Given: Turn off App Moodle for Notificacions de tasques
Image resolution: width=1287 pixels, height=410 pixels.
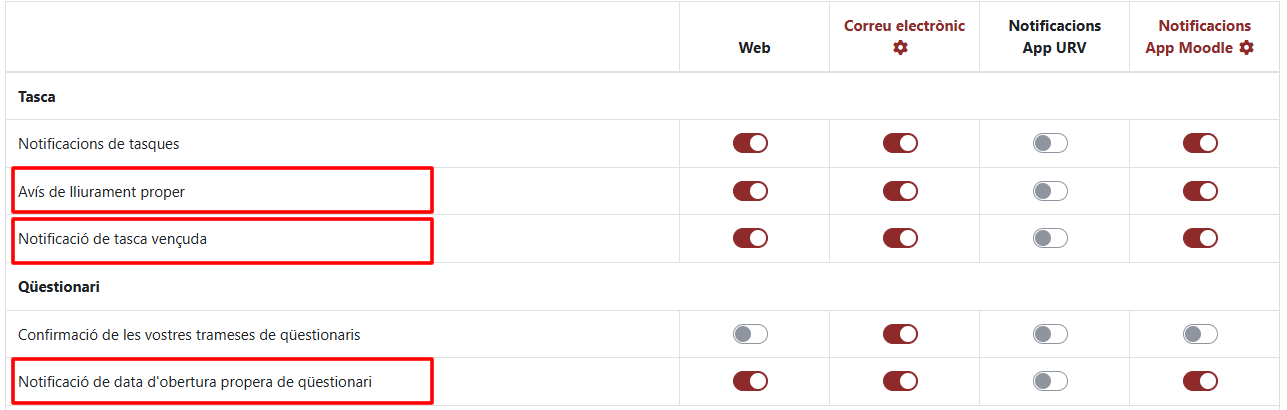Looking at the screenshot, I should (1200, 143).
